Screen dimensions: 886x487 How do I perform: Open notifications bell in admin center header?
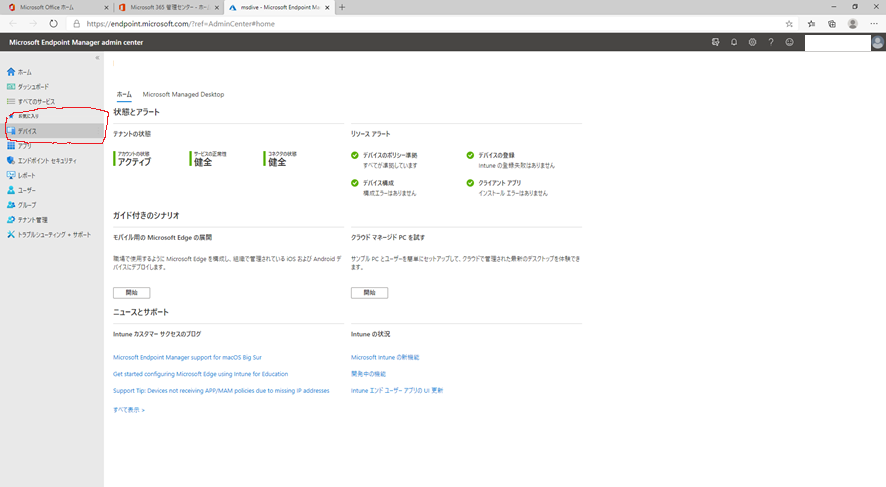pos(734,42)
